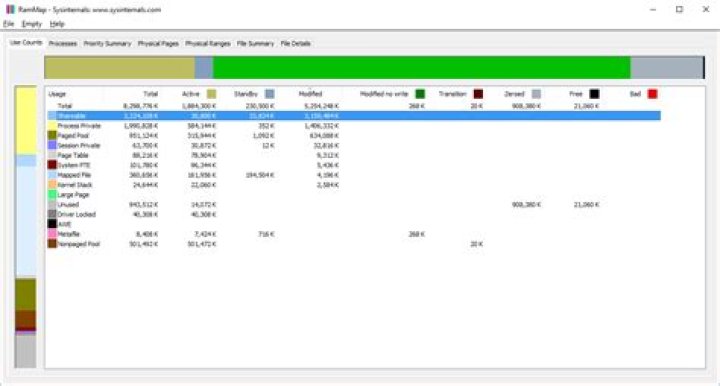Select the highlighted Shareable row
Image resolution: width=720 pixels, height=386 pixels.
point(354,116)
